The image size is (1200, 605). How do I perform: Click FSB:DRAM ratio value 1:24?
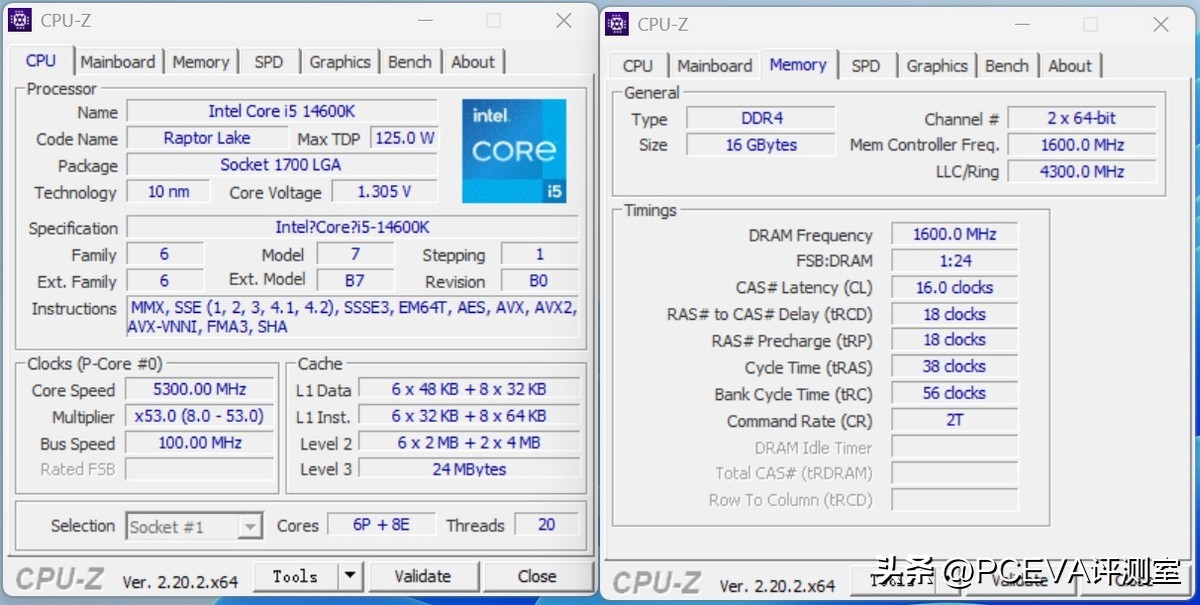coord(954,260)
